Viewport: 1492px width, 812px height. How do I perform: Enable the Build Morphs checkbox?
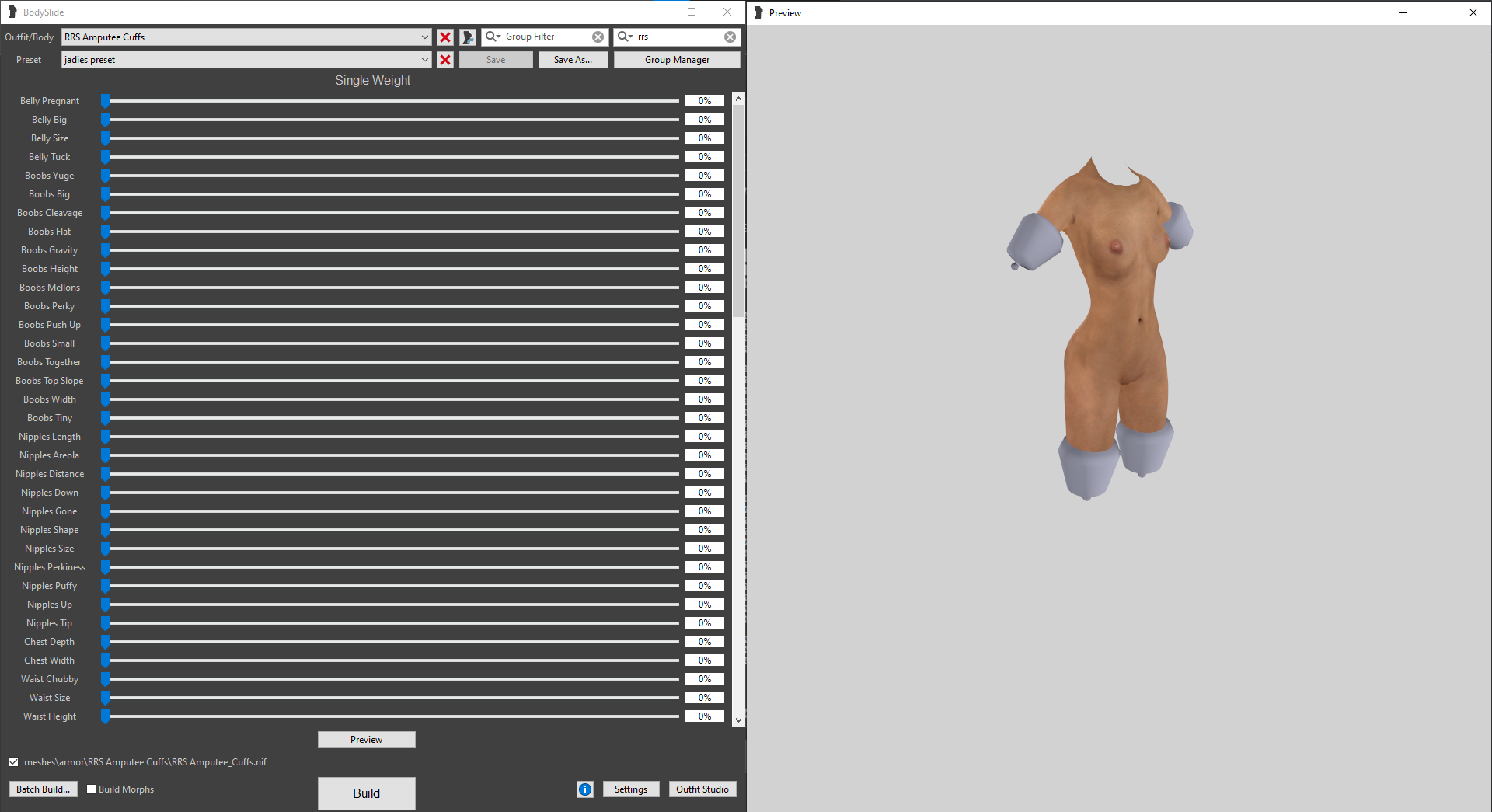pos(92,789)
